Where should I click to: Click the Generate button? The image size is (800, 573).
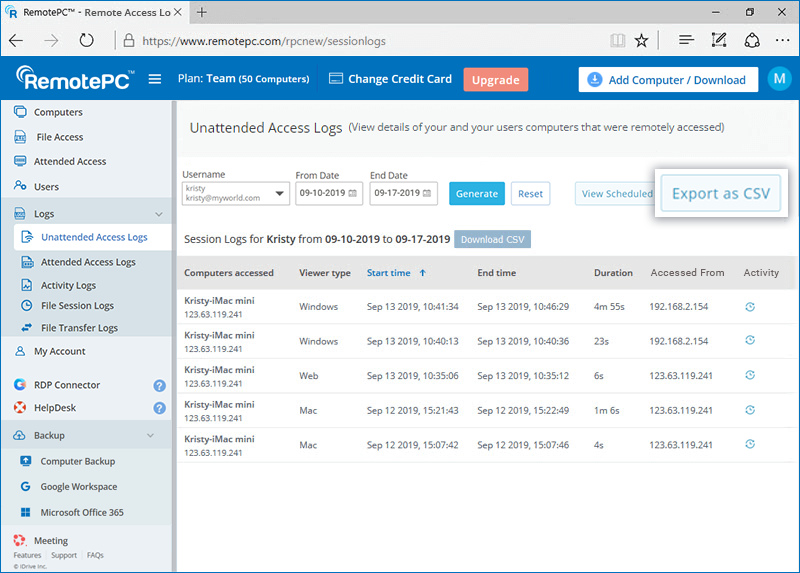coord(476,194)
